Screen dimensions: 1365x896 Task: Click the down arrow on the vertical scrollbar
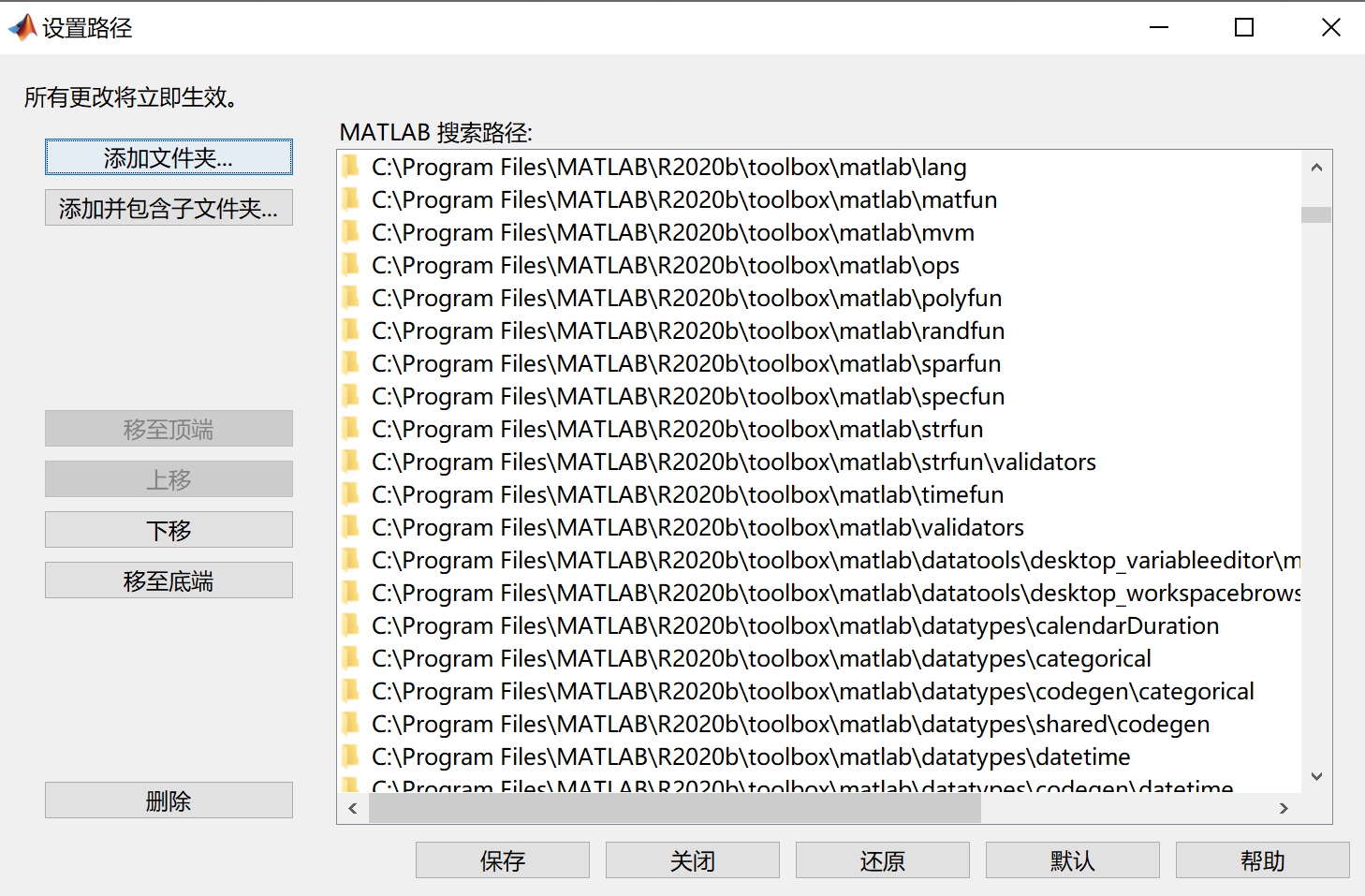1316,777
